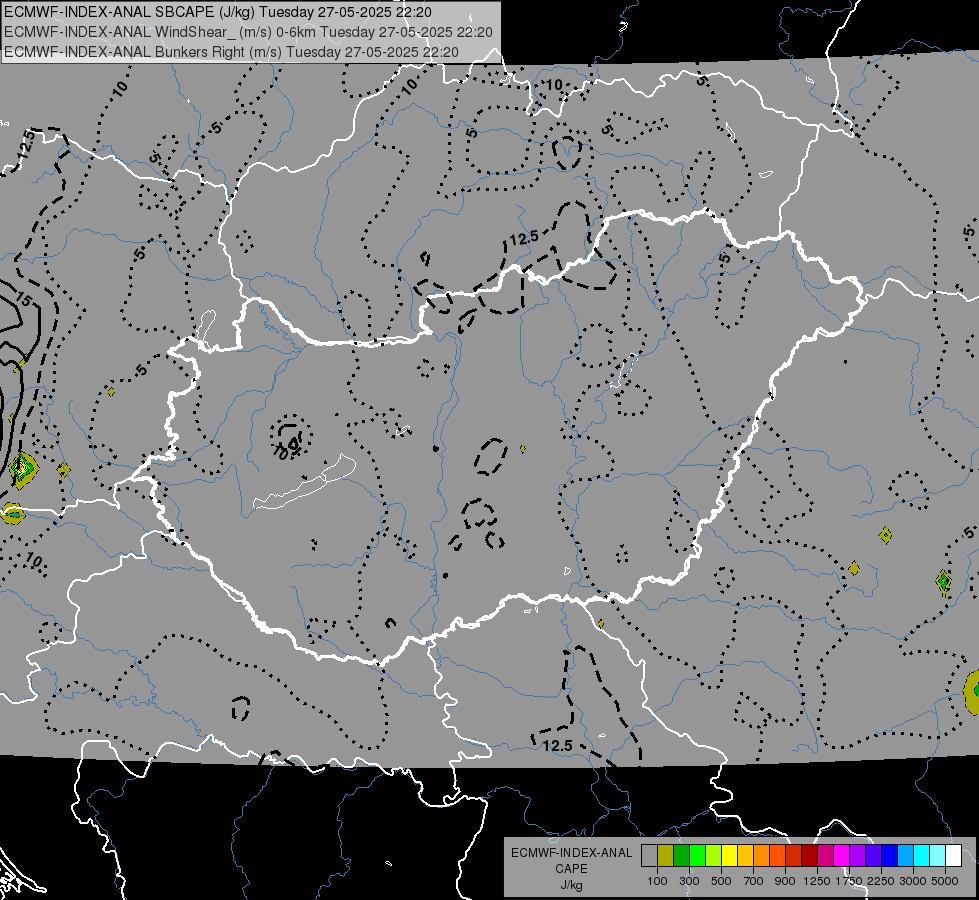The height and width of the screenshot is (900, 979).
Task: Click the legend value 100
Action: coord(657,881)
